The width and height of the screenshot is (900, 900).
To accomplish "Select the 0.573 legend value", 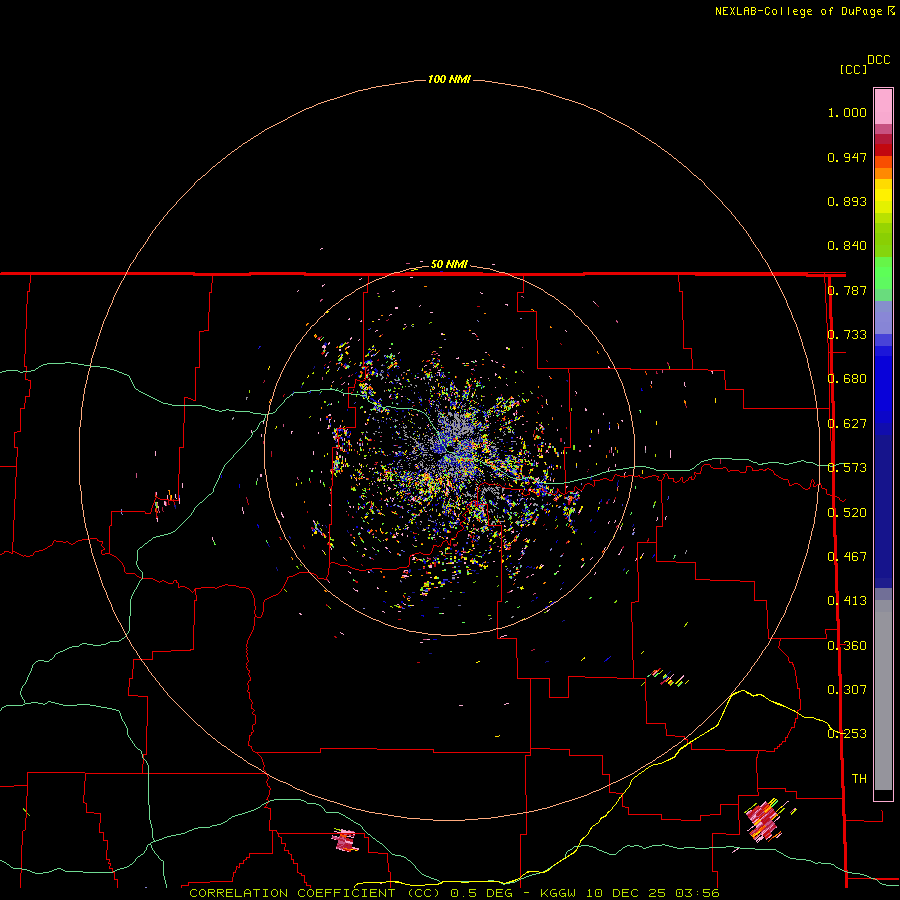I will (x=847, y=468).
